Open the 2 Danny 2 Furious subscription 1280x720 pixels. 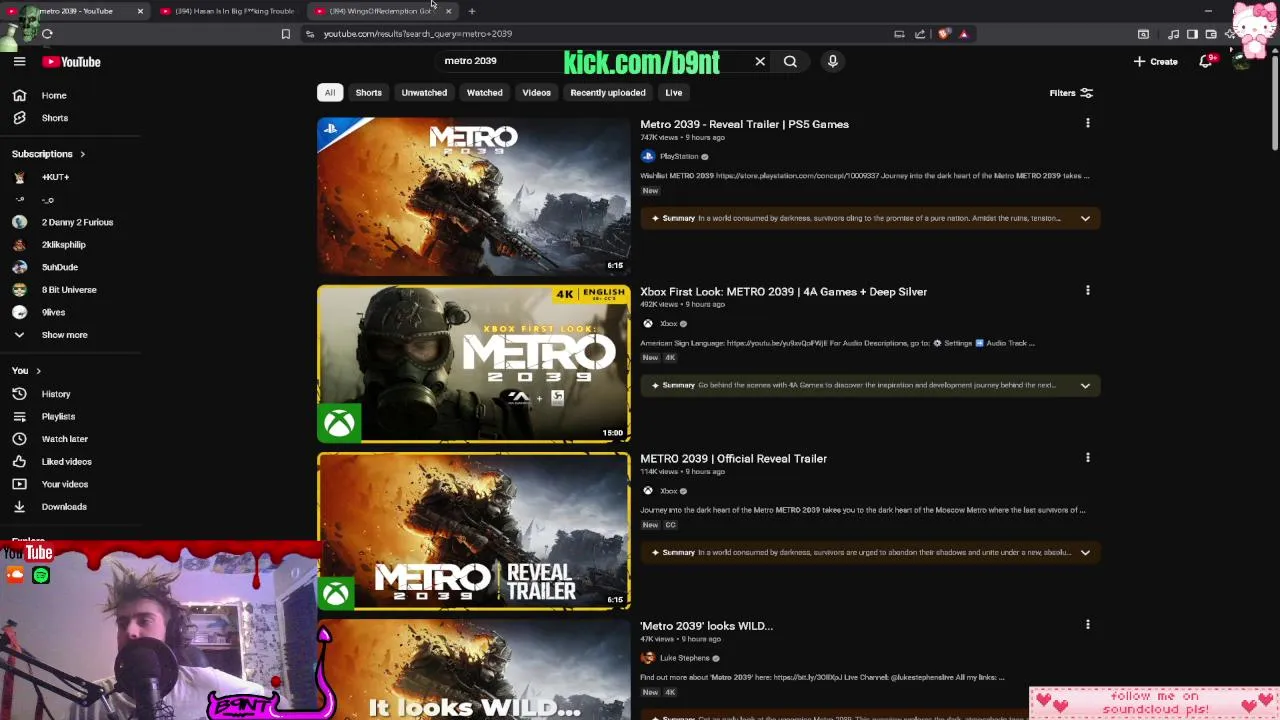[77, 222]
